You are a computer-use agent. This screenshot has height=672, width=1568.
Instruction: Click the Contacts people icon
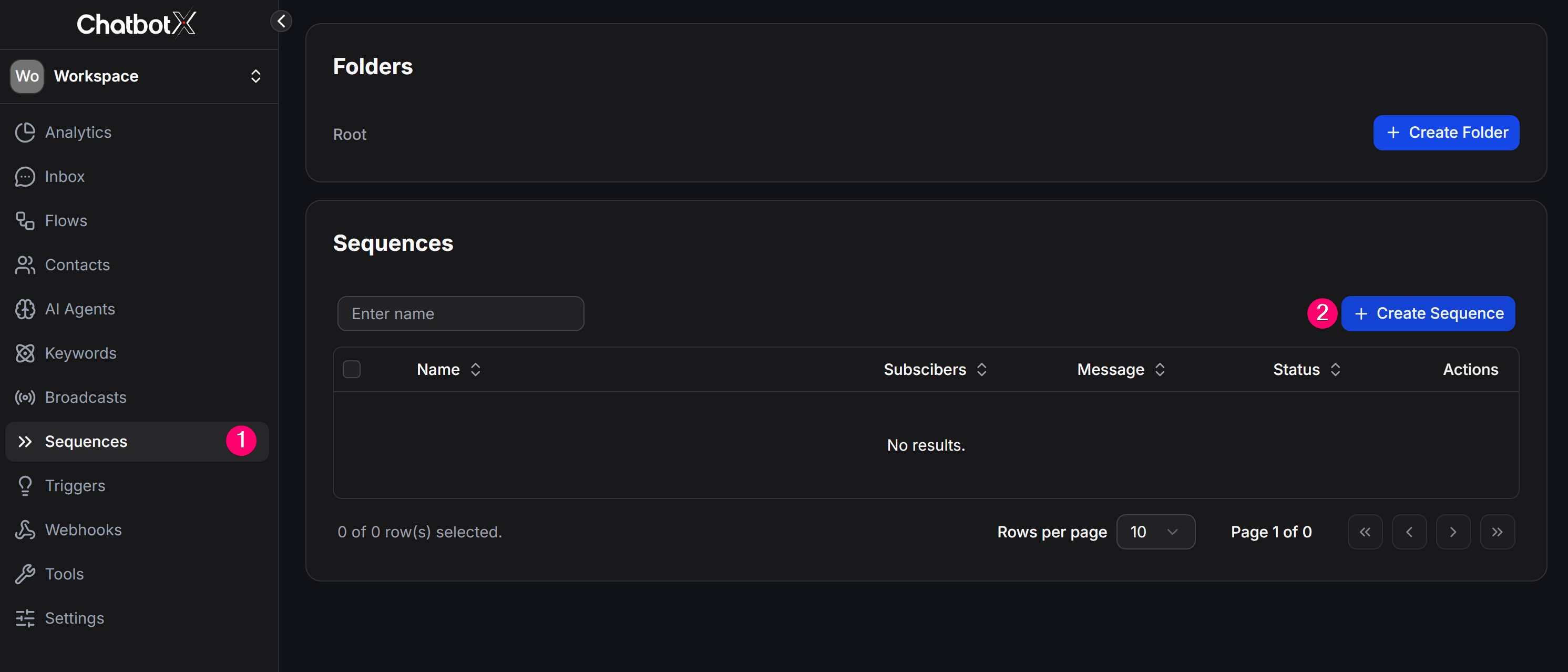point(25,265)
